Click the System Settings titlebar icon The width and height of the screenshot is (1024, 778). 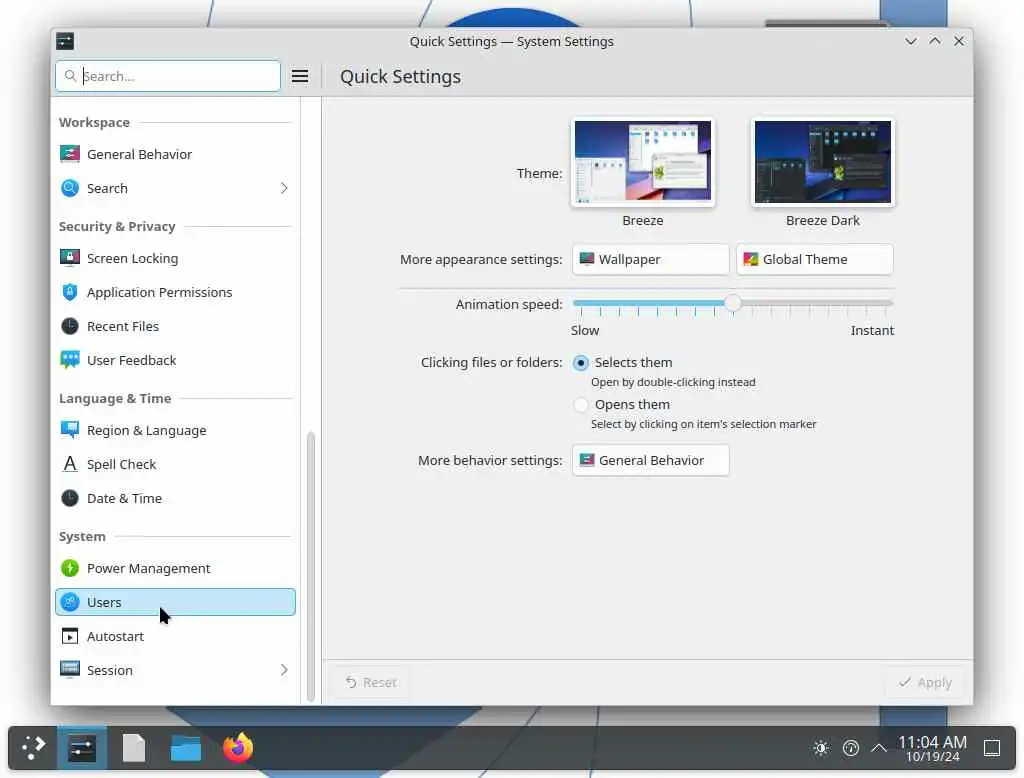tap(65, 41)
